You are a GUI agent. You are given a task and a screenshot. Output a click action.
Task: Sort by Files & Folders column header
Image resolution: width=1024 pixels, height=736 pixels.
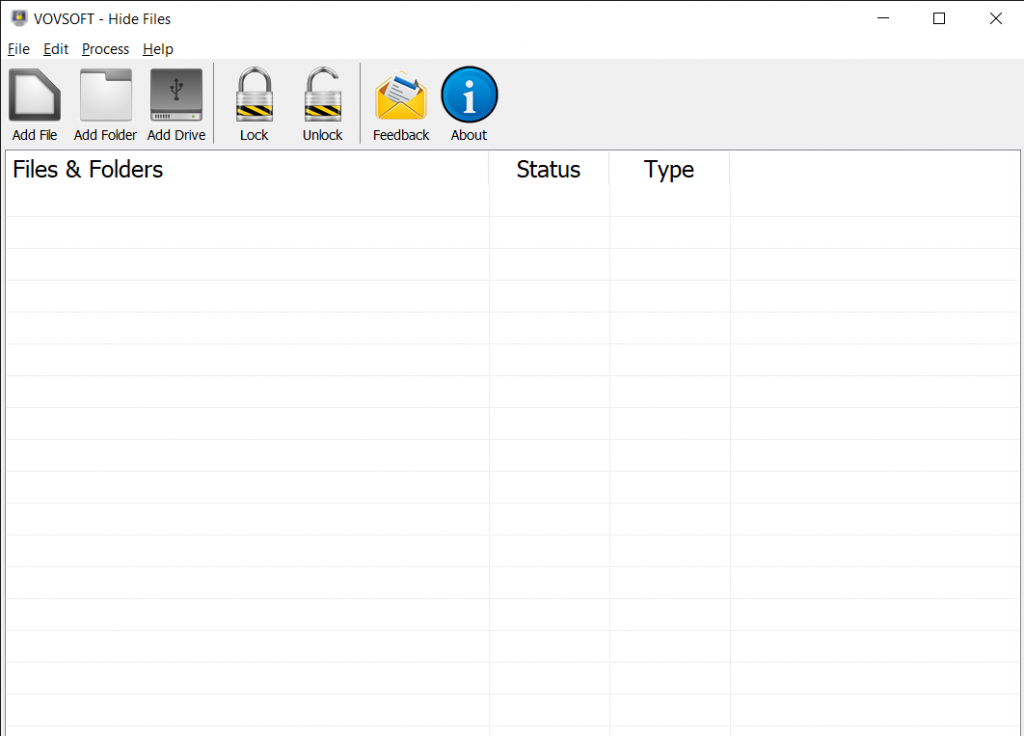(x=248, y=169)
